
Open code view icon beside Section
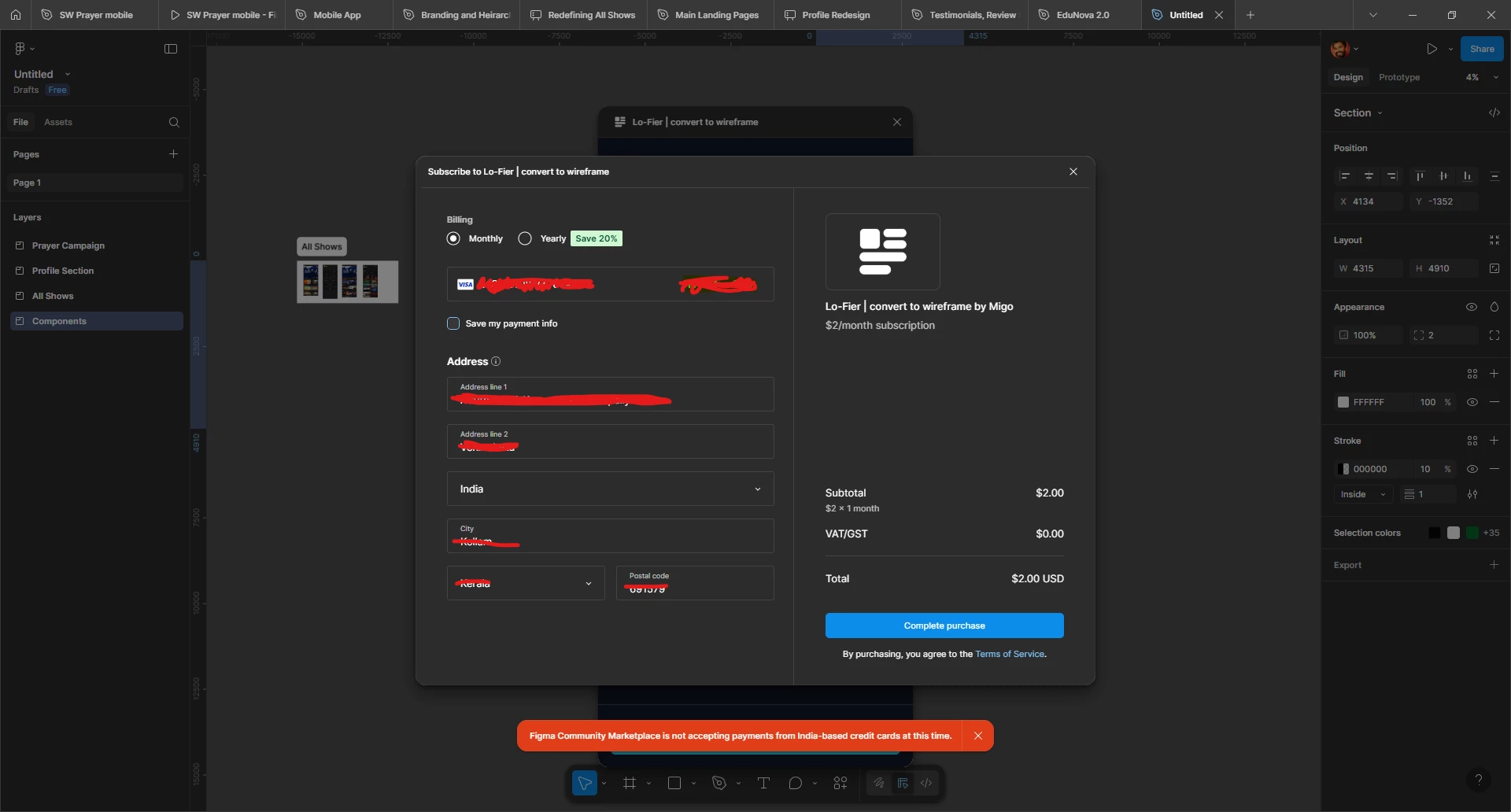(x=1494, y=113)
